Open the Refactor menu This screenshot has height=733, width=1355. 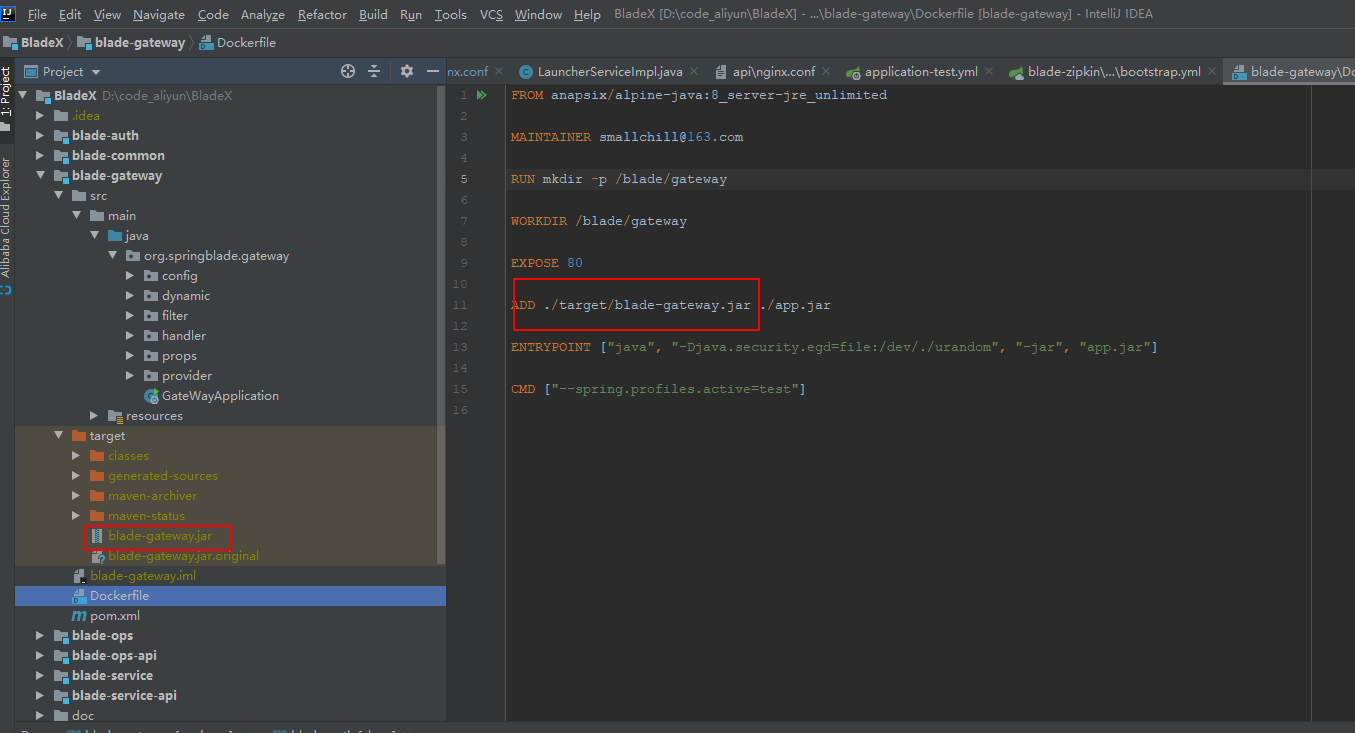click(x=322, y=14)
